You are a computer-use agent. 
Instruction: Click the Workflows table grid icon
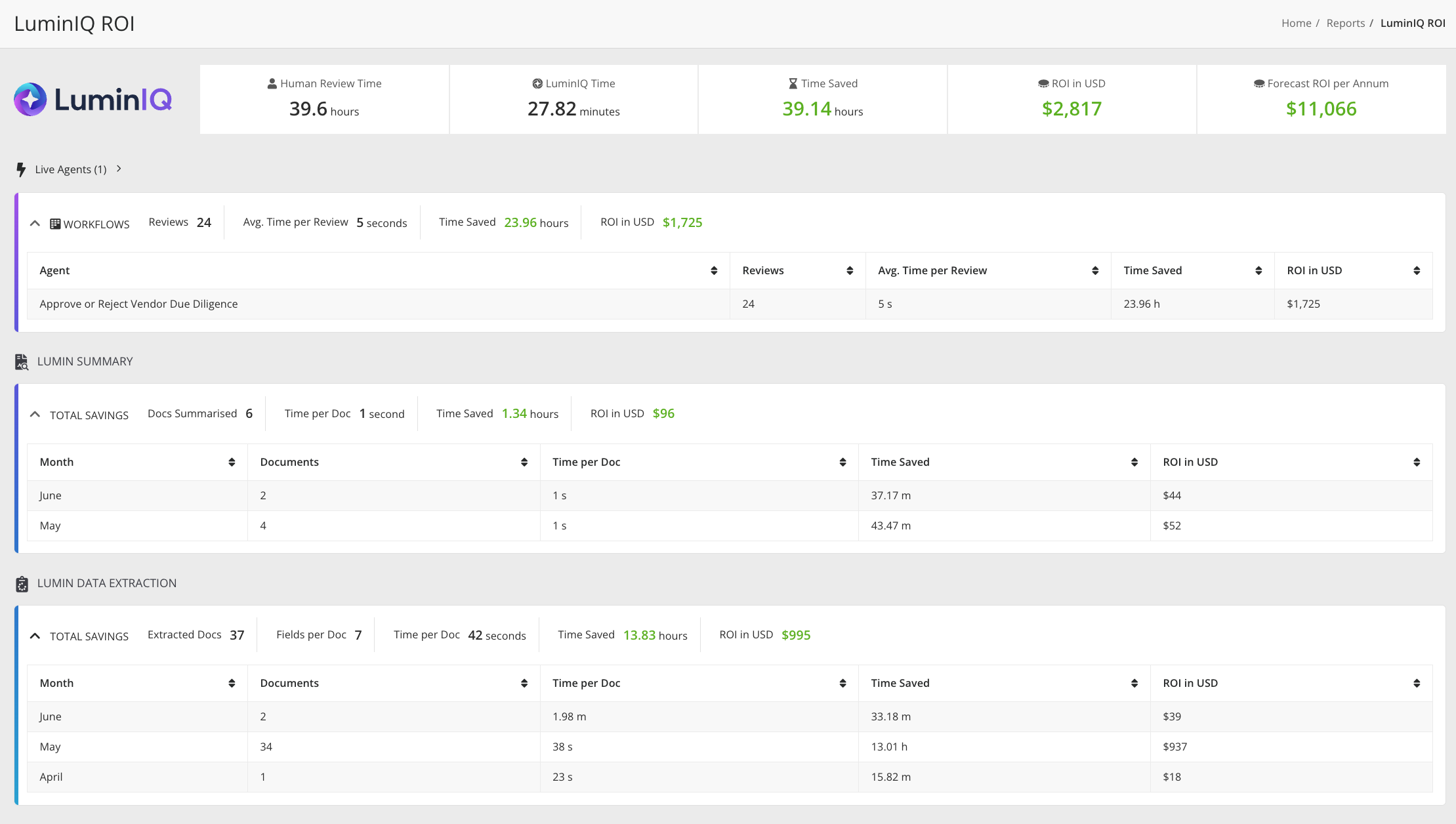click(x=55, y=224)
